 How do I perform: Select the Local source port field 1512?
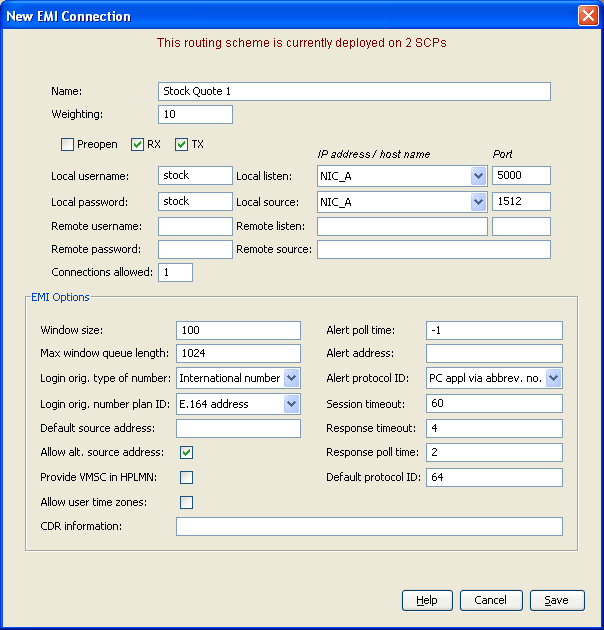521,201
